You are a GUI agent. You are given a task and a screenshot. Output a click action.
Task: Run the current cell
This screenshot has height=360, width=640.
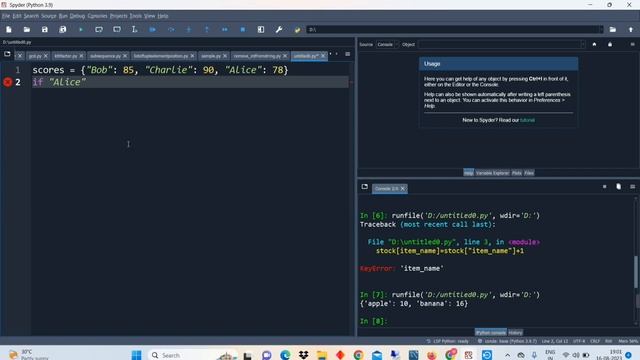click(99, 29)
